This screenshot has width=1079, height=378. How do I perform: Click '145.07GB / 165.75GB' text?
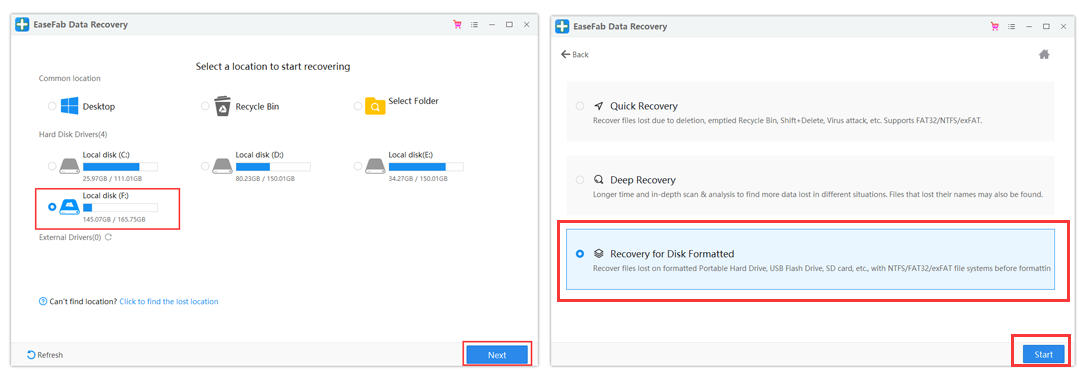(114, 219)
